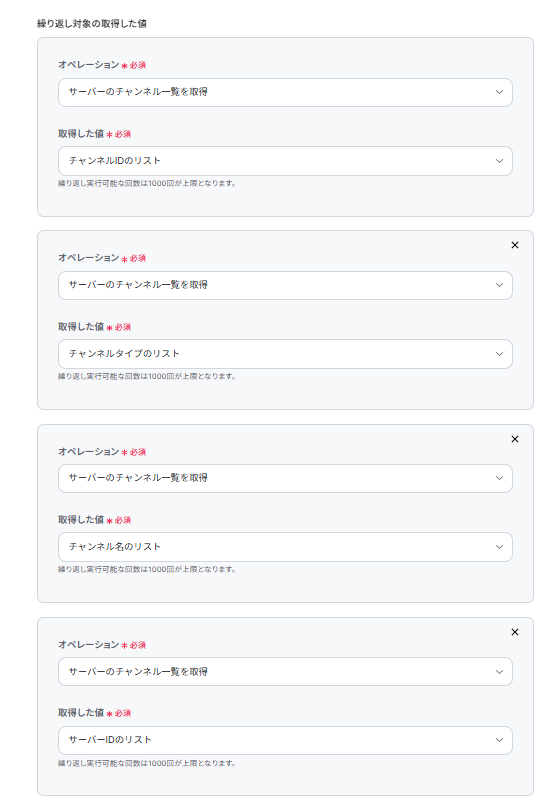Click the chevron arrow in チャンネル名のリスト field
Viewport: 559px width, 811px height.
pos(499,547)
